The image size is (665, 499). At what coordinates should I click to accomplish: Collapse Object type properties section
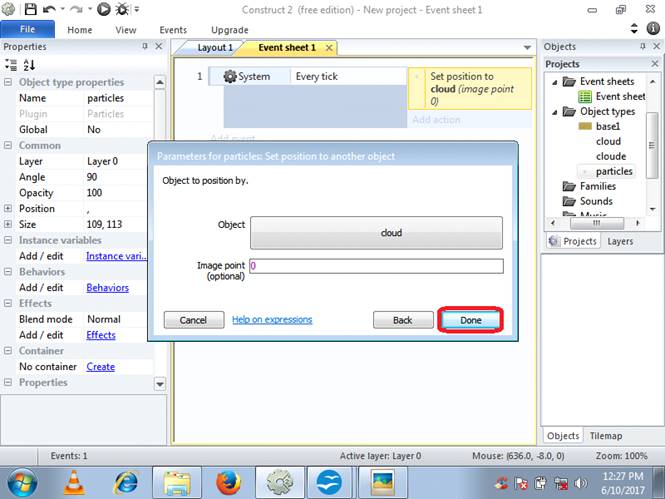pyautogui.click(x=8, y=82)
